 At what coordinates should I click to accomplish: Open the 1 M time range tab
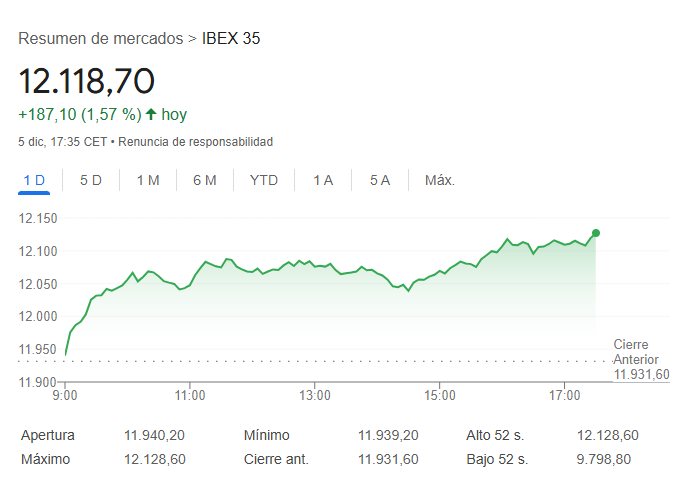click(x=148, y=180)
